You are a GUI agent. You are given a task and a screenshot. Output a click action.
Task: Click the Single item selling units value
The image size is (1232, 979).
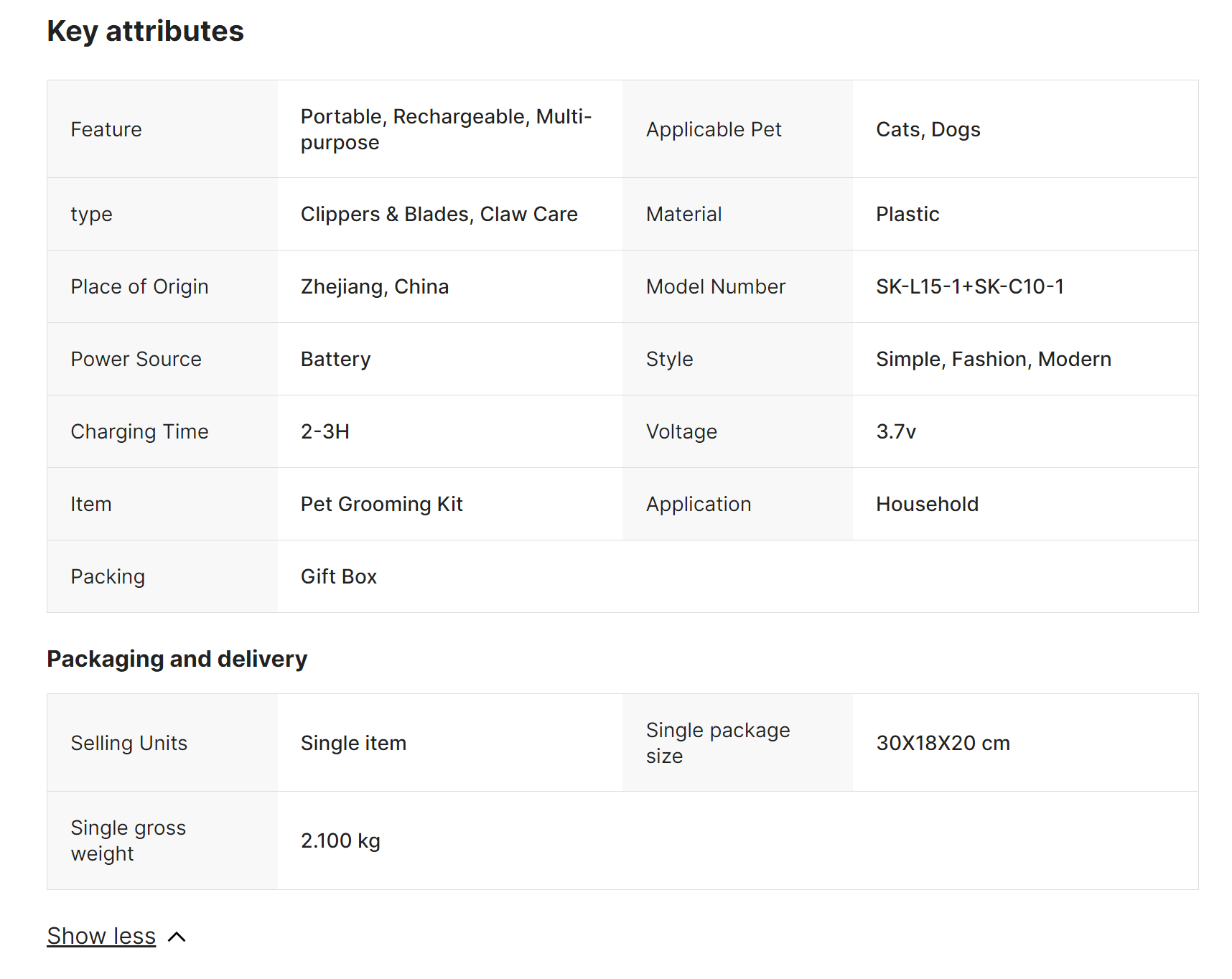353,743
